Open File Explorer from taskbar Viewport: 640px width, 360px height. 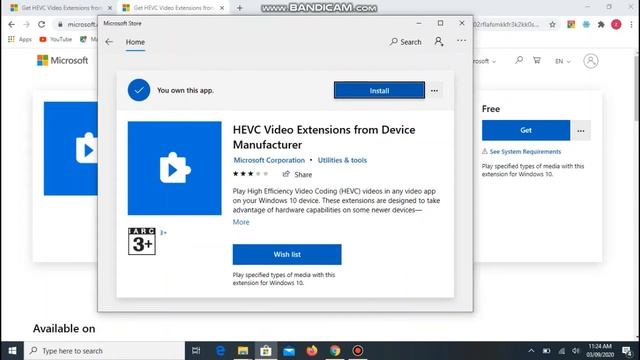(243, 351)
